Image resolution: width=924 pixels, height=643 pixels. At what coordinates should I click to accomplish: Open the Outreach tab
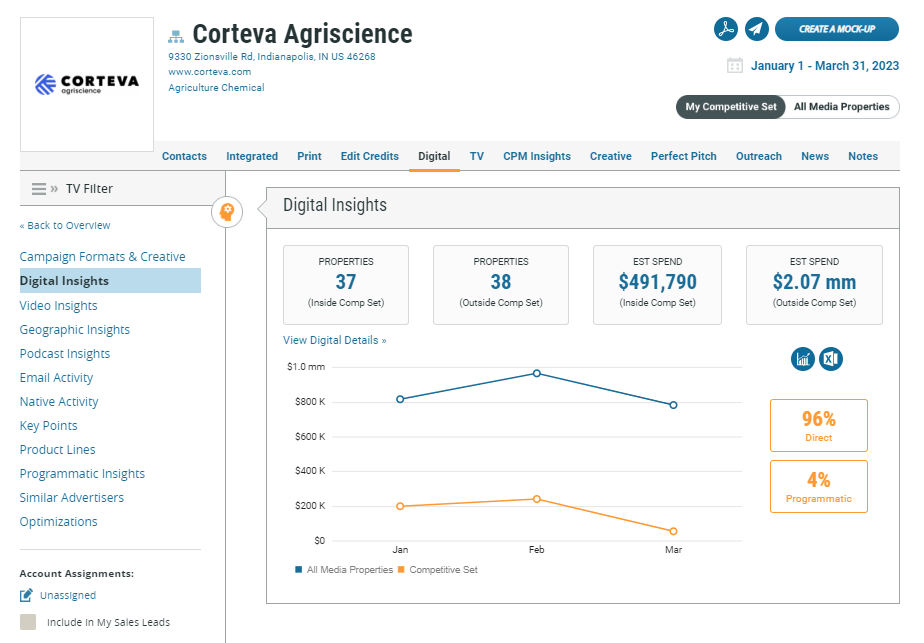click(759, 156)
